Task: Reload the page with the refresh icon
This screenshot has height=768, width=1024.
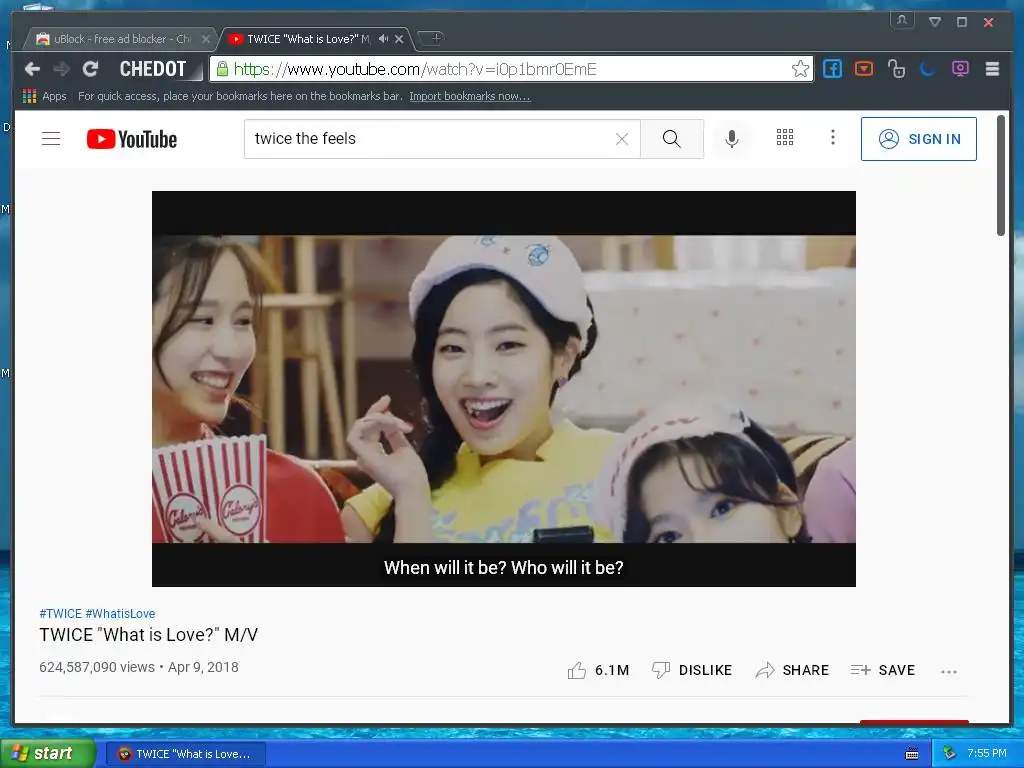Action: 90,69
